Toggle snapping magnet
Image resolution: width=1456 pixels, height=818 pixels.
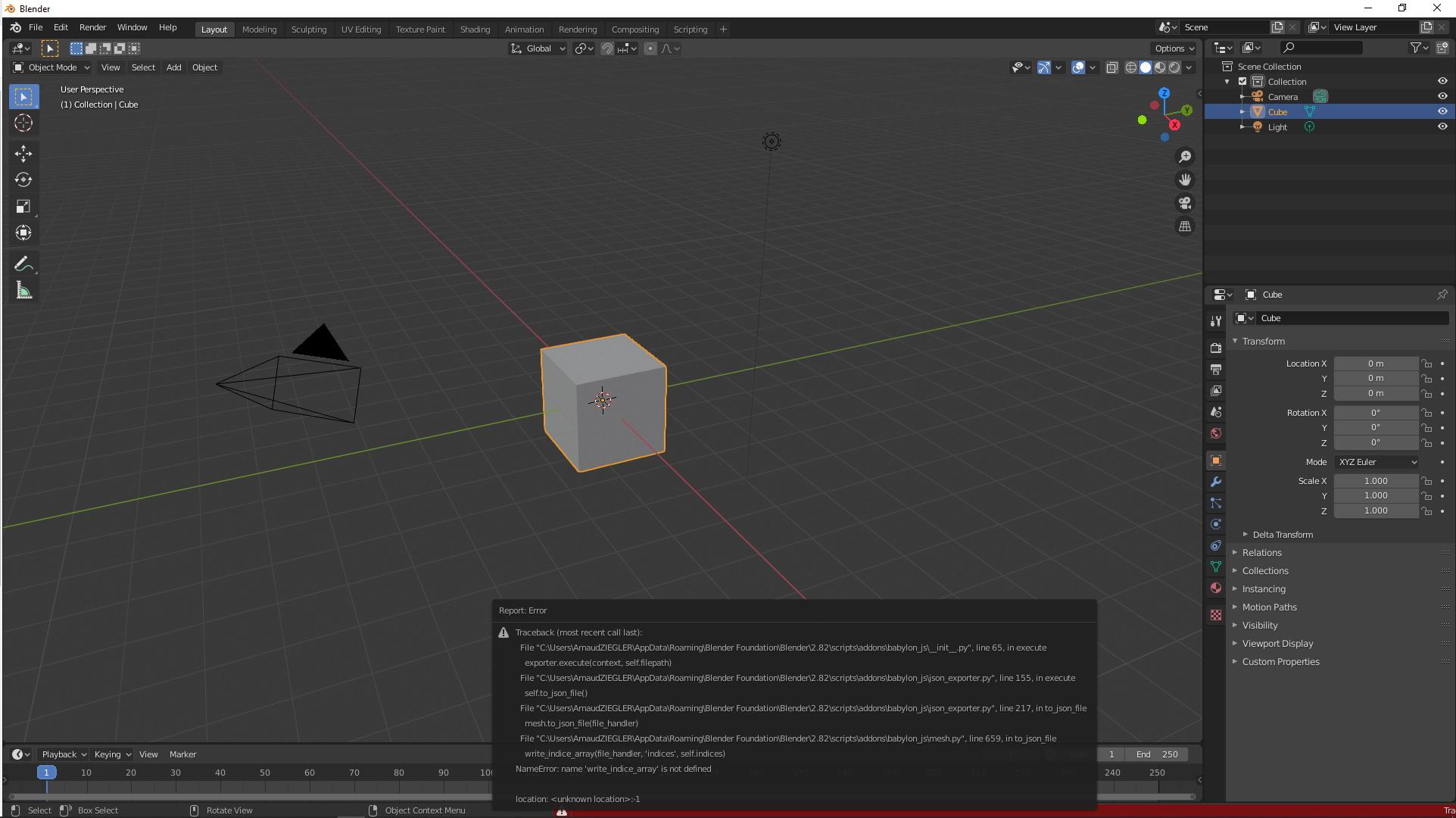pos(606,48)
